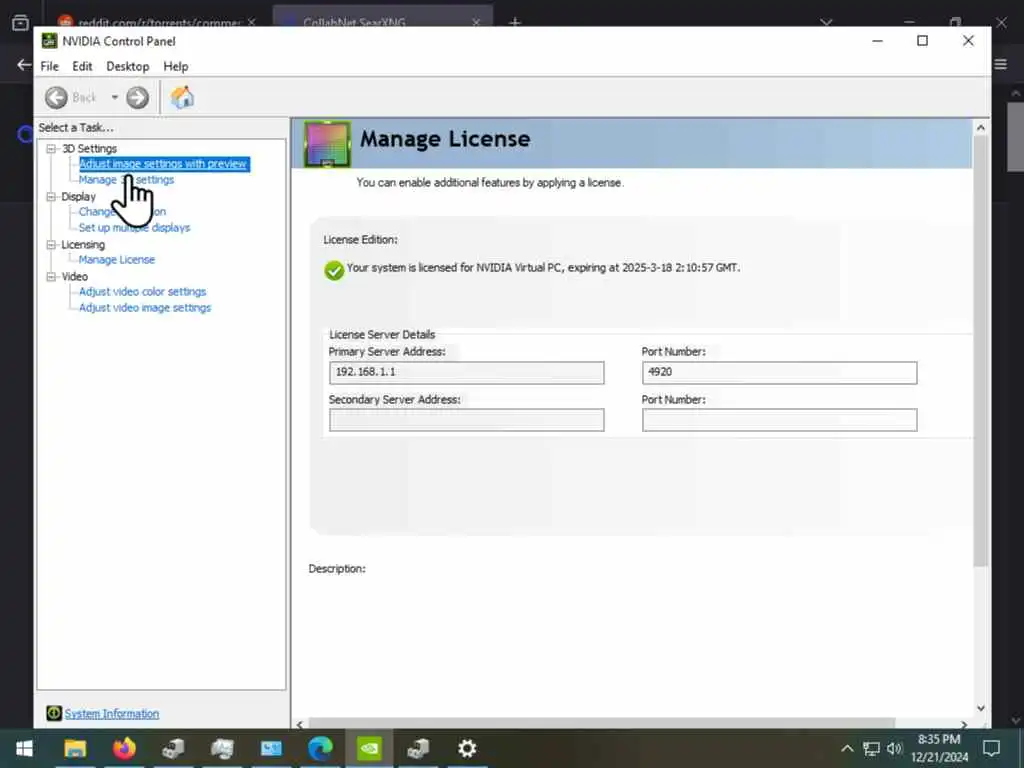Screen dimensions: 1024x768
Task: Open the Windows Start menu
Action: click(24, 748)
